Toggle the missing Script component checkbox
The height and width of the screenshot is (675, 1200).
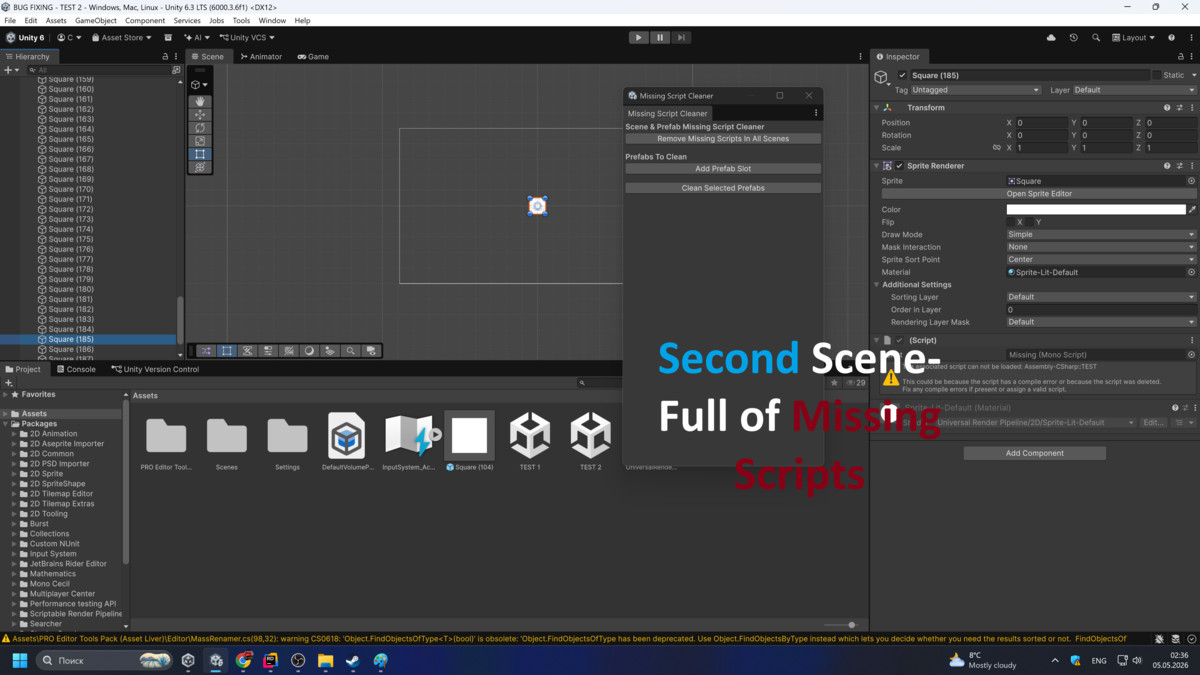tap(899, 340)
